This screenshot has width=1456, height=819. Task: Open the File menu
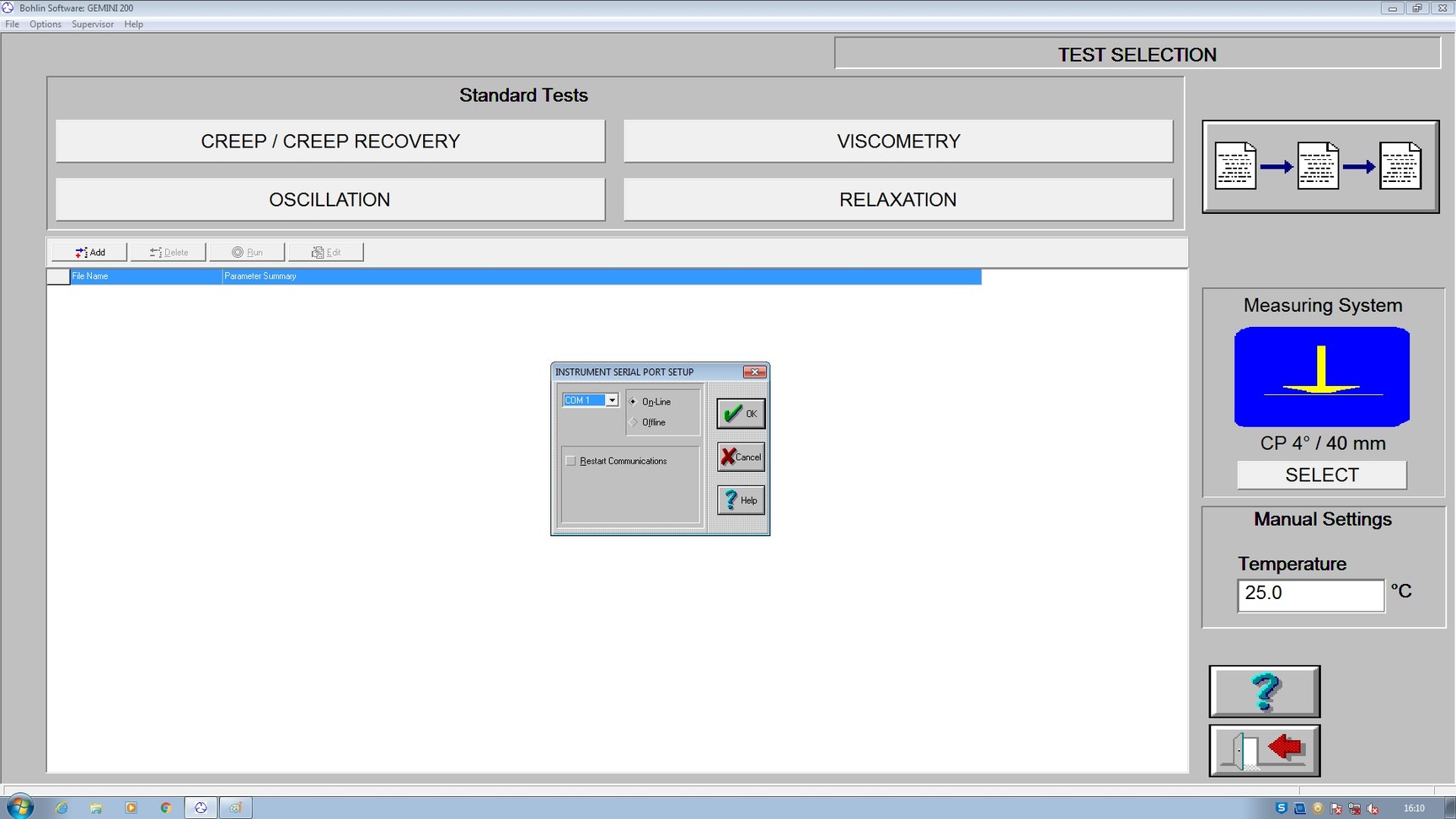(12, 24)
